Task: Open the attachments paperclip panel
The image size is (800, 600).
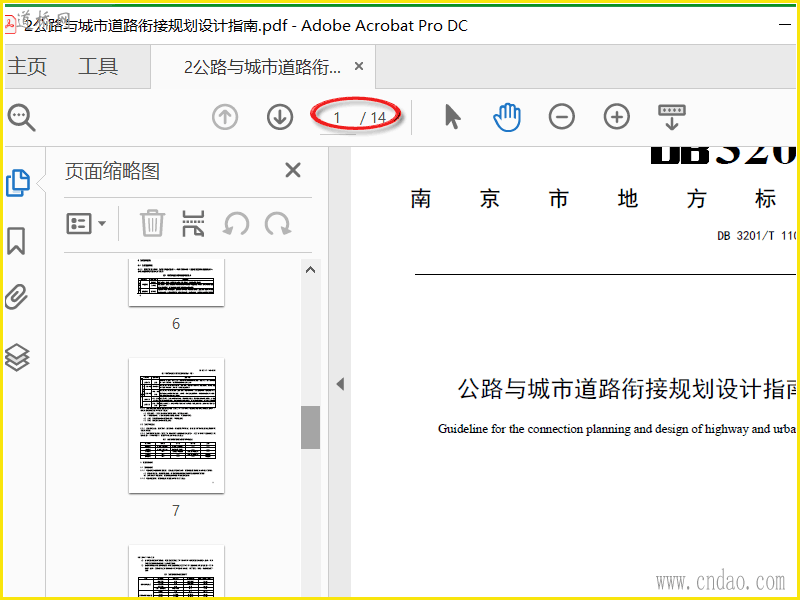Action: pyautogui.click(x=16, y=297)
